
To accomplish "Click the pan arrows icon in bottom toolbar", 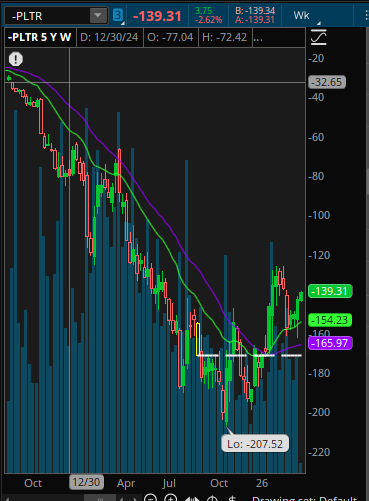I will tap(192, 498).
